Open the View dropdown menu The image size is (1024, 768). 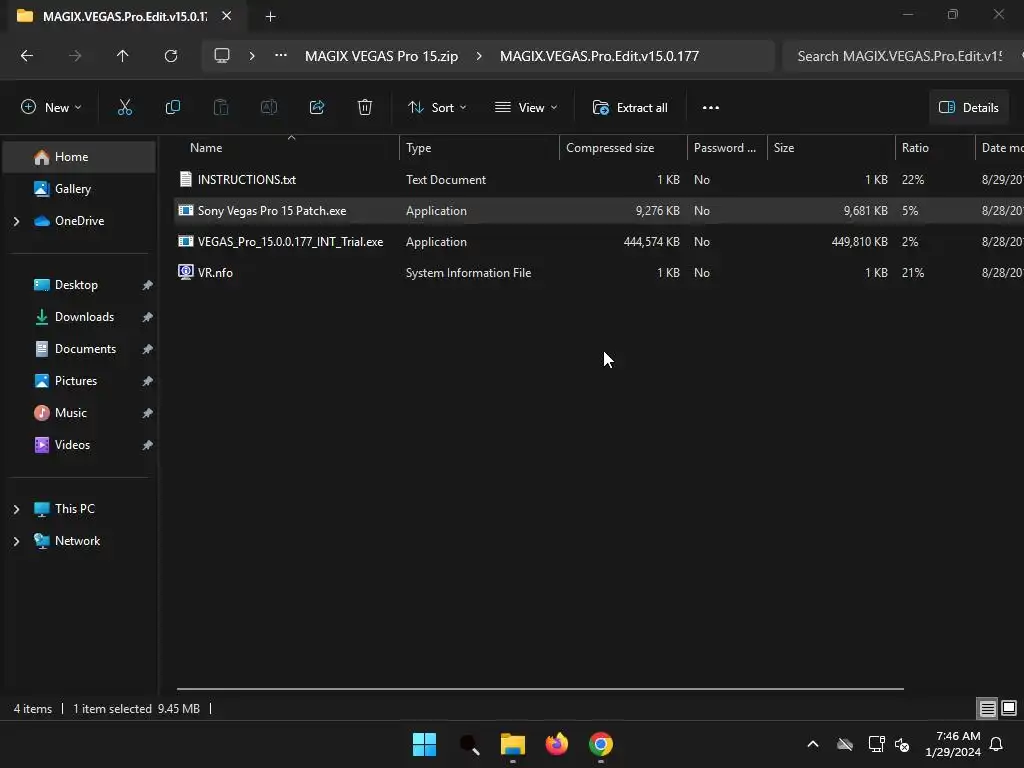click(x=526, y=108)
